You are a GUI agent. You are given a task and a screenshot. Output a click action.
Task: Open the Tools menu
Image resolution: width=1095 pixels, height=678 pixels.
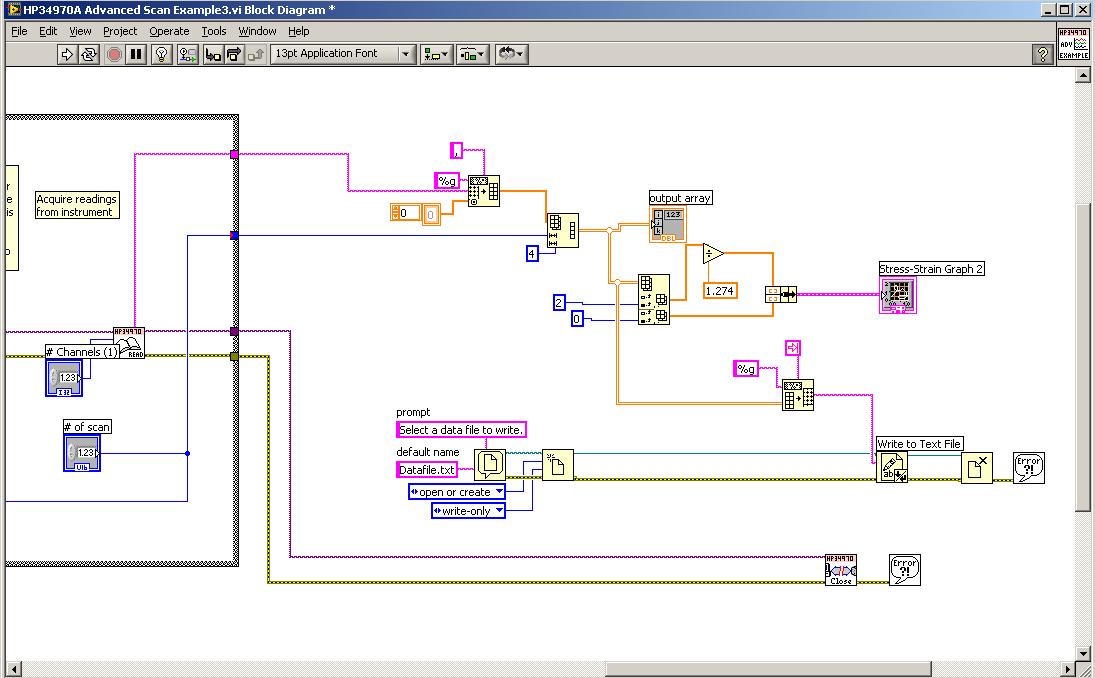[214, 31]
